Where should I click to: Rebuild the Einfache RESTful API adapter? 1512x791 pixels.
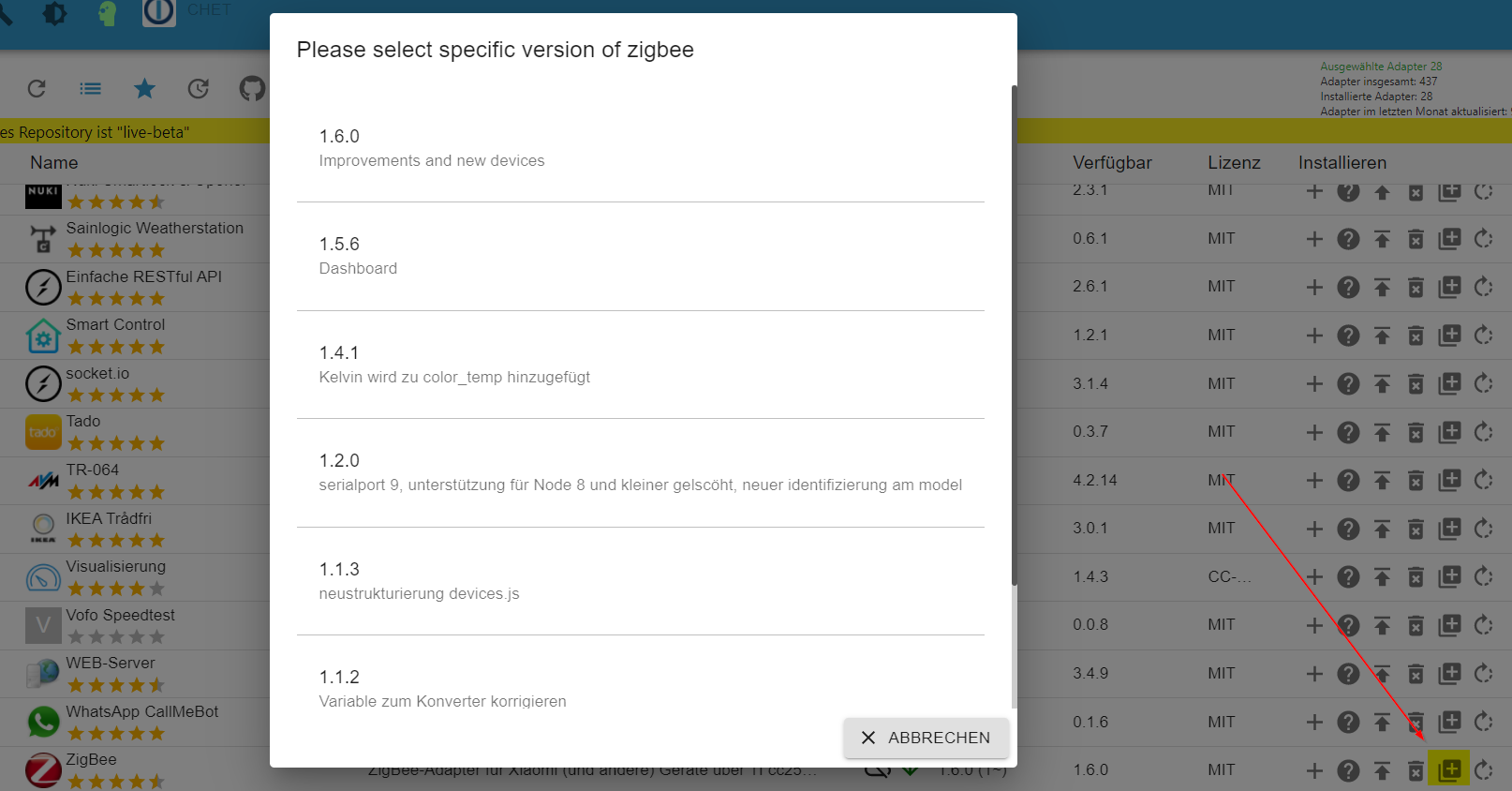[x=1483, y=287]
